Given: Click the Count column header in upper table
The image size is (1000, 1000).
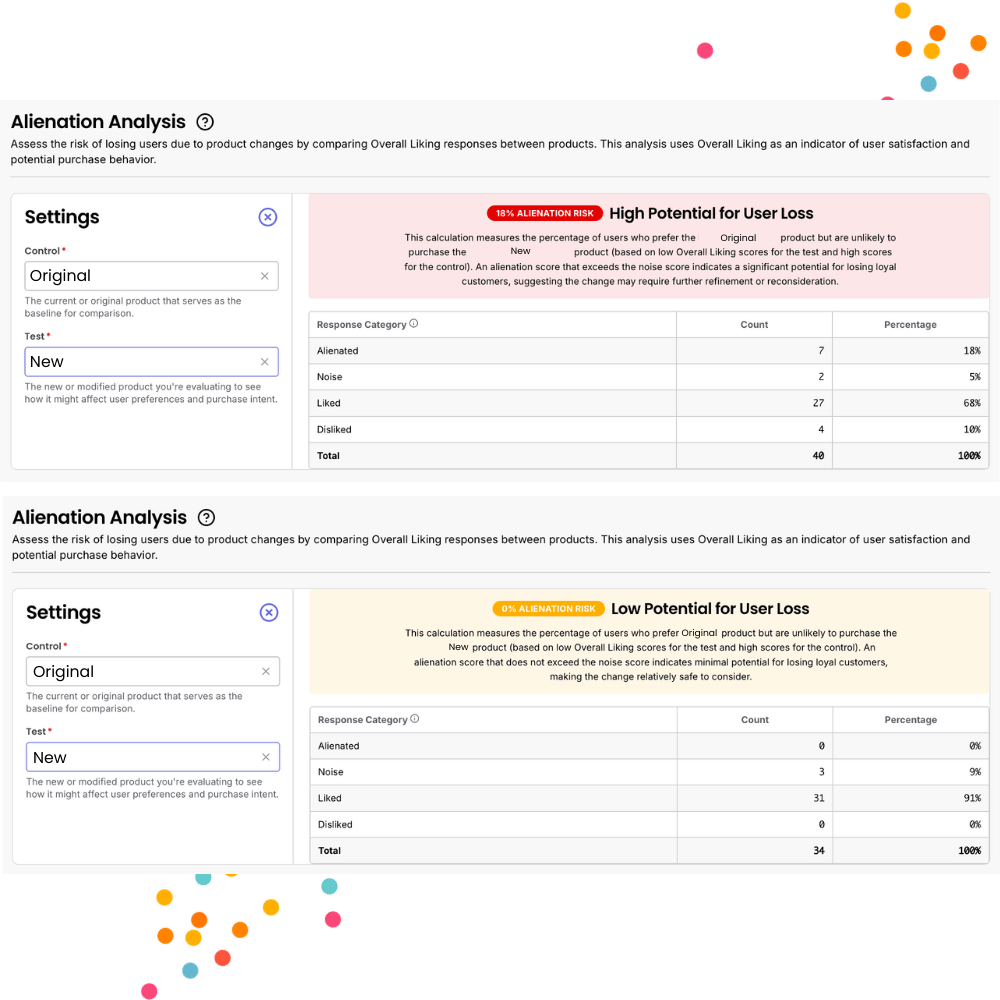Looking at the screenshot, I should click(x=754, y=325).
